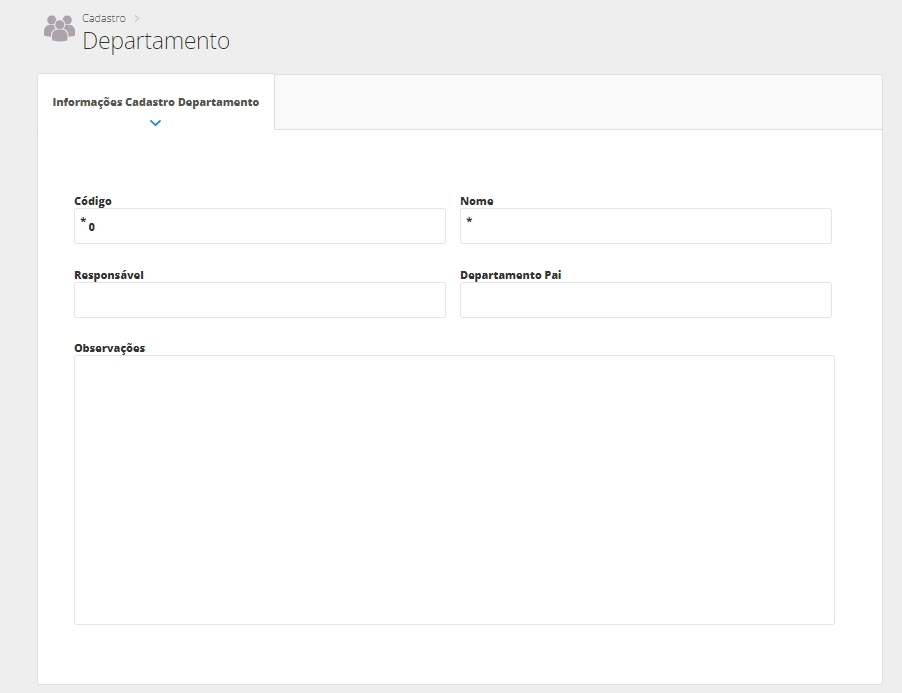Click the required asterisk in Nome field
The height and width of the screenshot is (693, 902).
click(468, 222)
